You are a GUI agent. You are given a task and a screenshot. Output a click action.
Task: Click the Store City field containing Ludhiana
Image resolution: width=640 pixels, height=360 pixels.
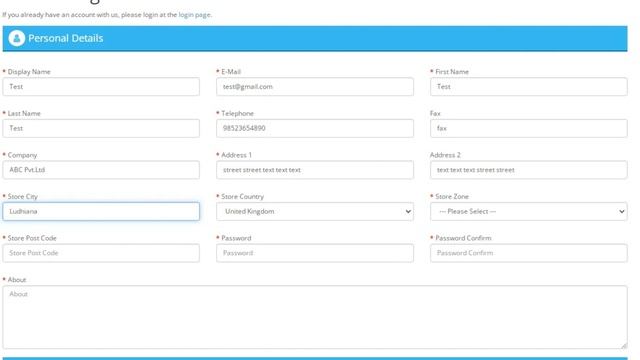[x=101, y=211]
